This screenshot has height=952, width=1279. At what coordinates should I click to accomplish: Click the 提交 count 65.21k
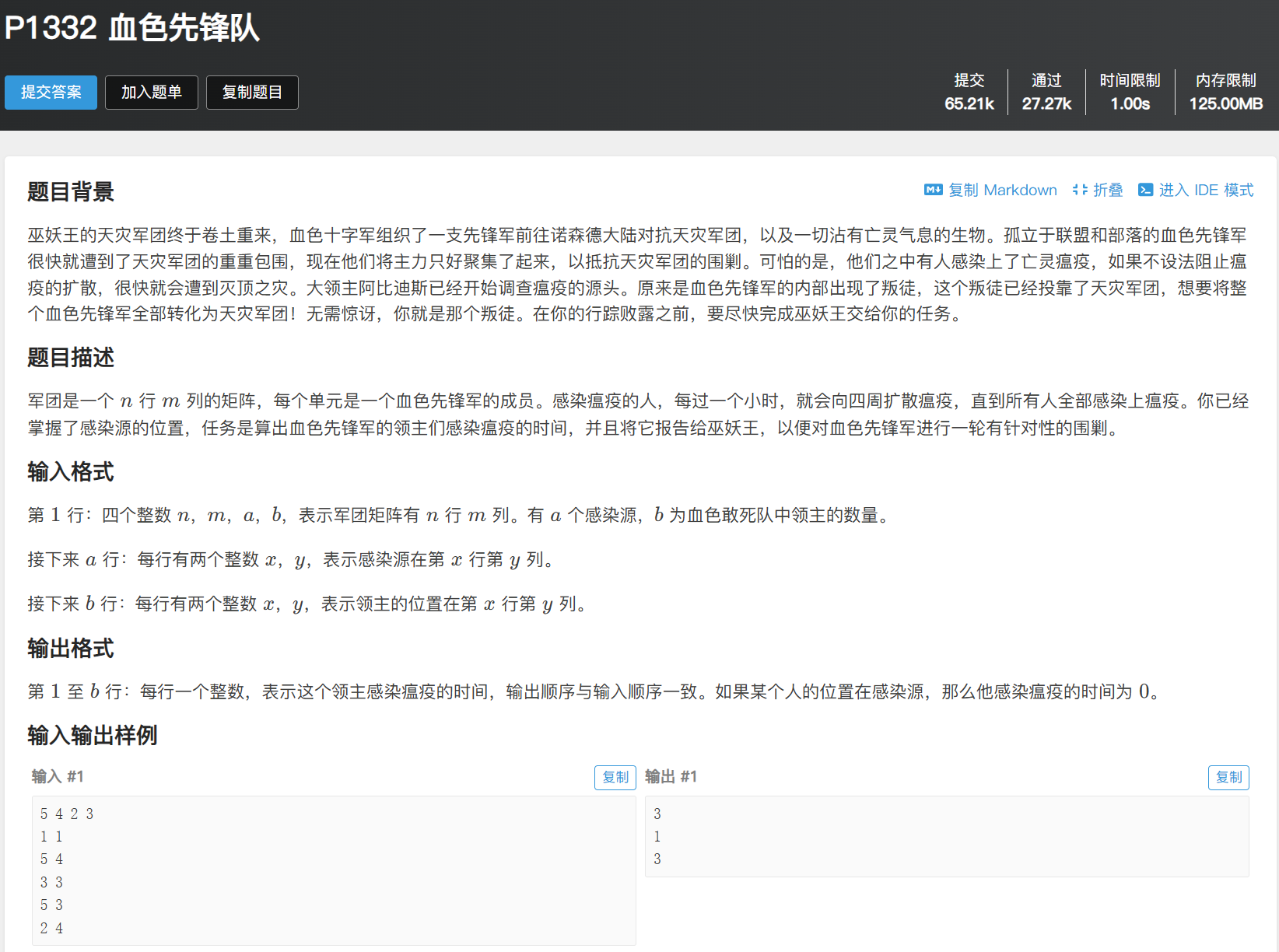coord(969,103)
